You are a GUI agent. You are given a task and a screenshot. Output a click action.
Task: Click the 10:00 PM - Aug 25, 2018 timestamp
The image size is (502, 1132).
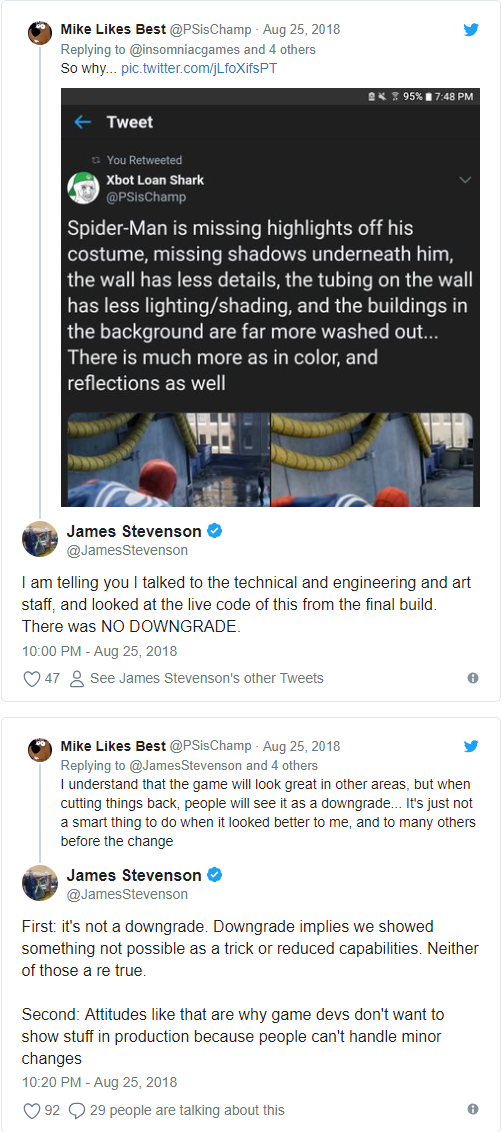[x=100, y=651]
